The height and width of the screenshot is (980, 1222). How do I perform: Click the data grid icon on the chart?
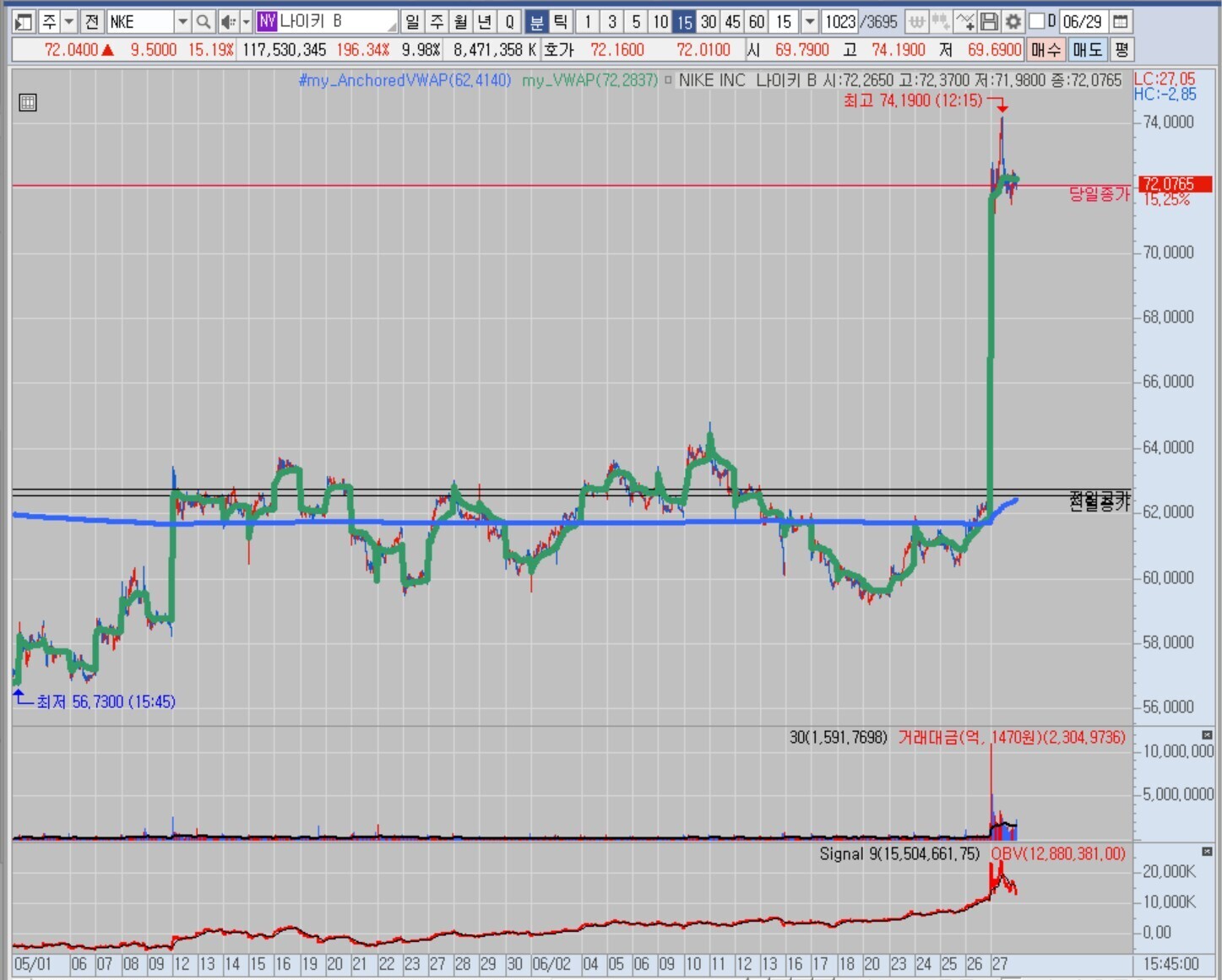tap(28, 103)
